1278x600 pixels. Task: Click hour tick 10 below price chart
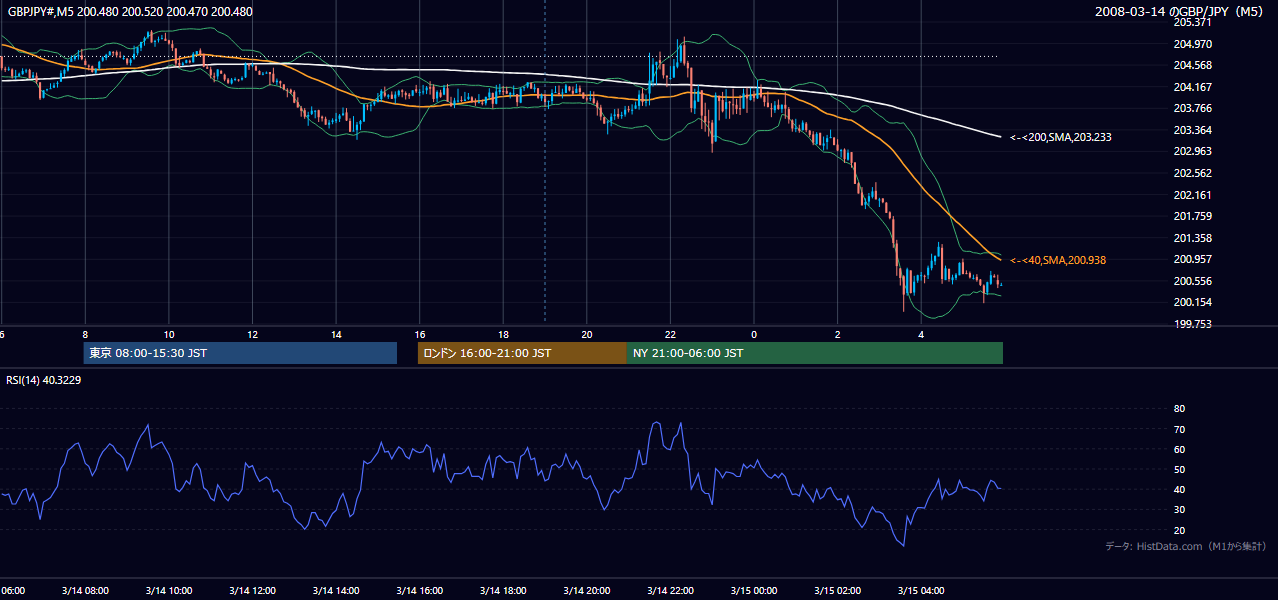pyautogui.click(x=169, y=335)
